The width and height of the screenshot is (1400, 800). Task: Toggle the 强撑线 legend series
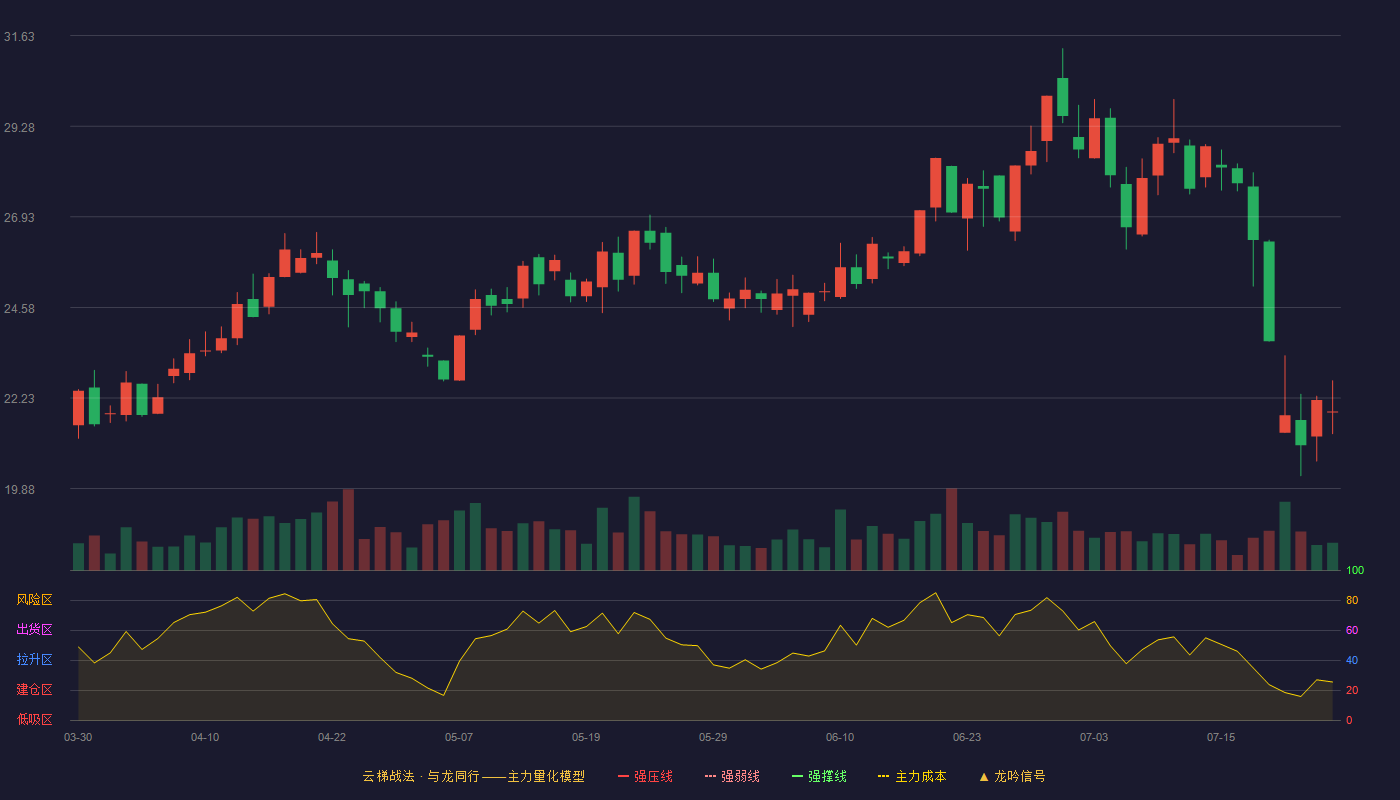[819, 776]
